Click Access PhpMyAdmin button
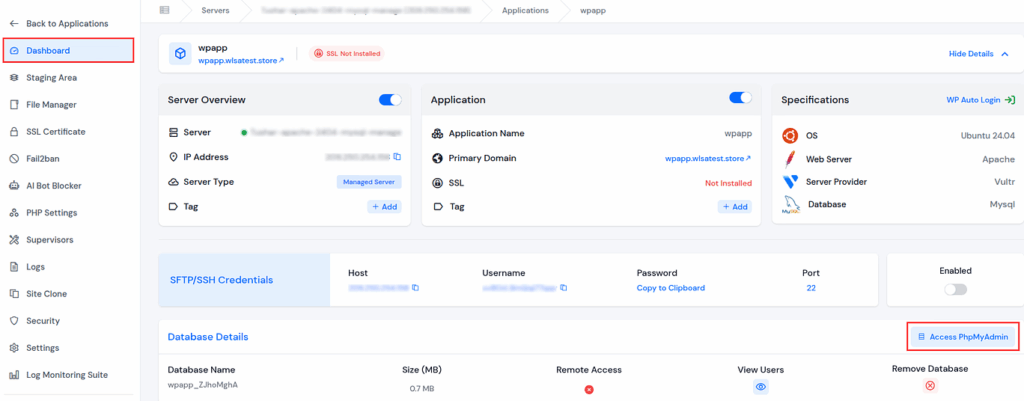The image size is (1024, 401). point(964,337)
